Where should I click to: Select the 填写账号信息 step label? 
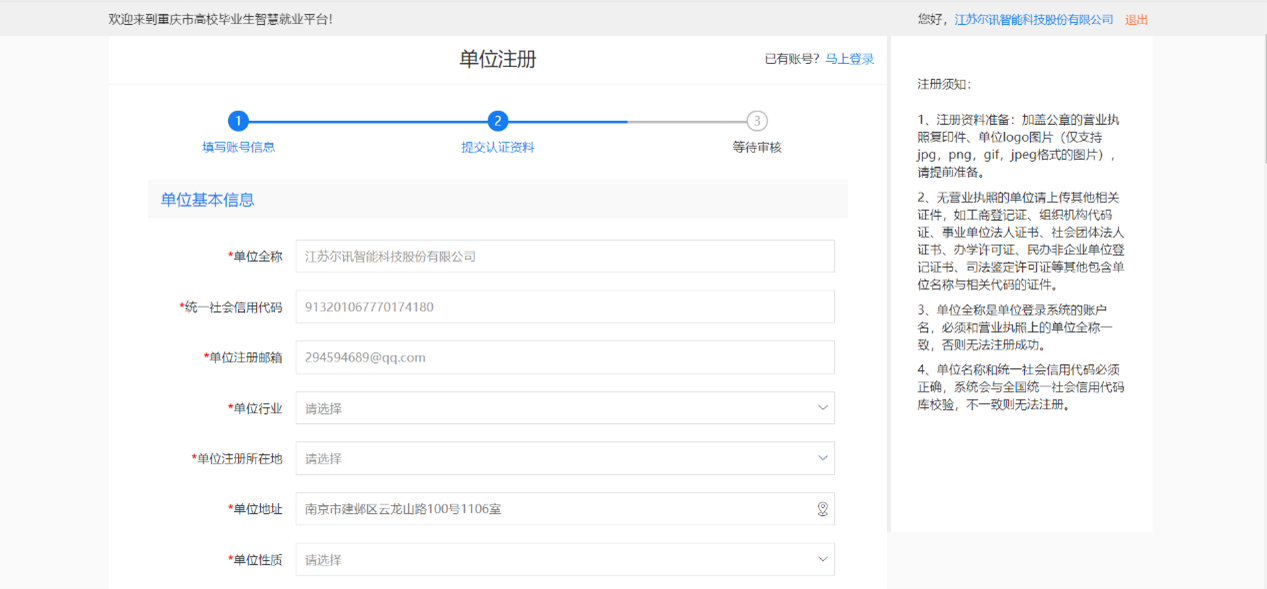click(x=238, y=147)
